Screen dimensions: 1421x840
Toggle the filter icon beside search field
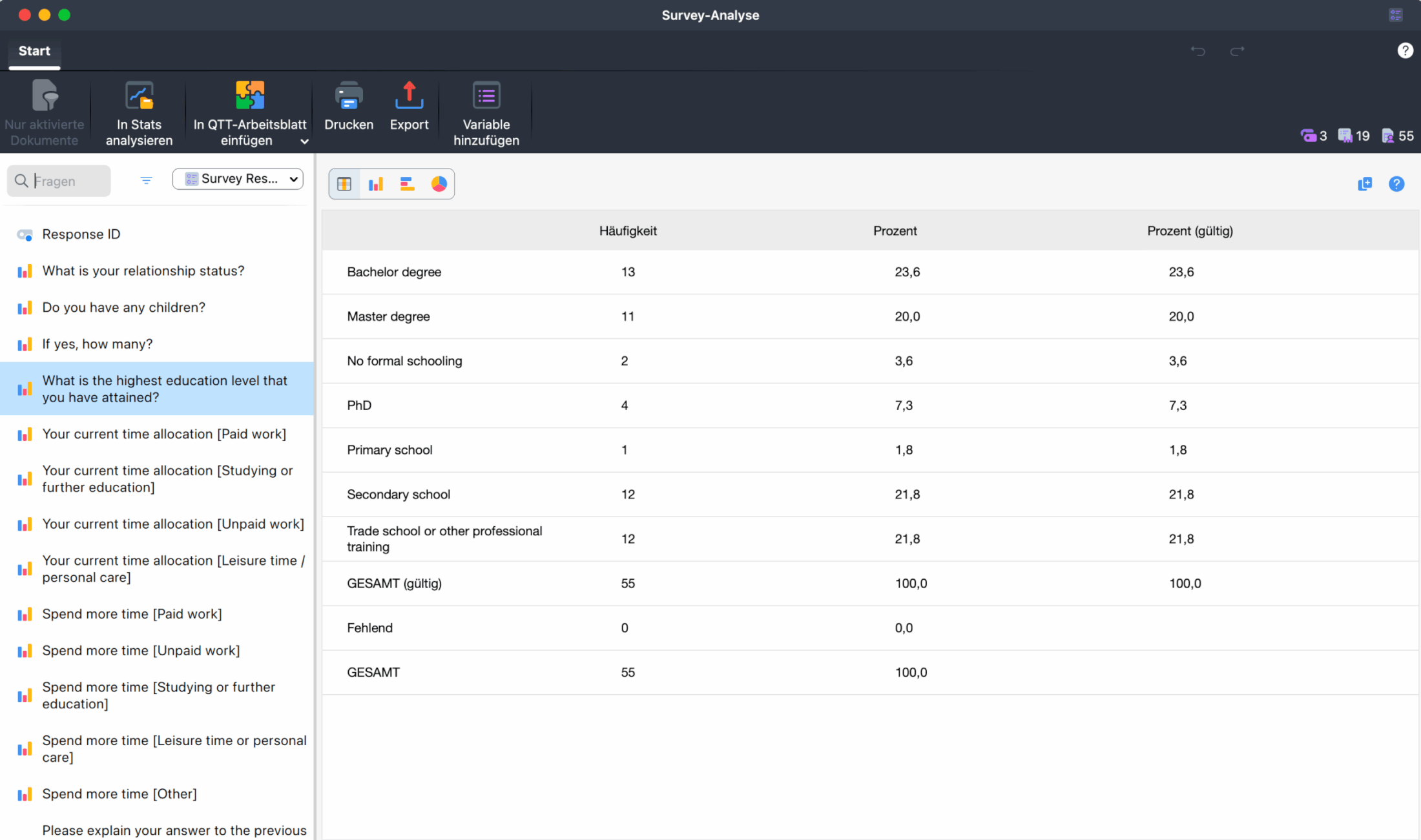[146, 181]
